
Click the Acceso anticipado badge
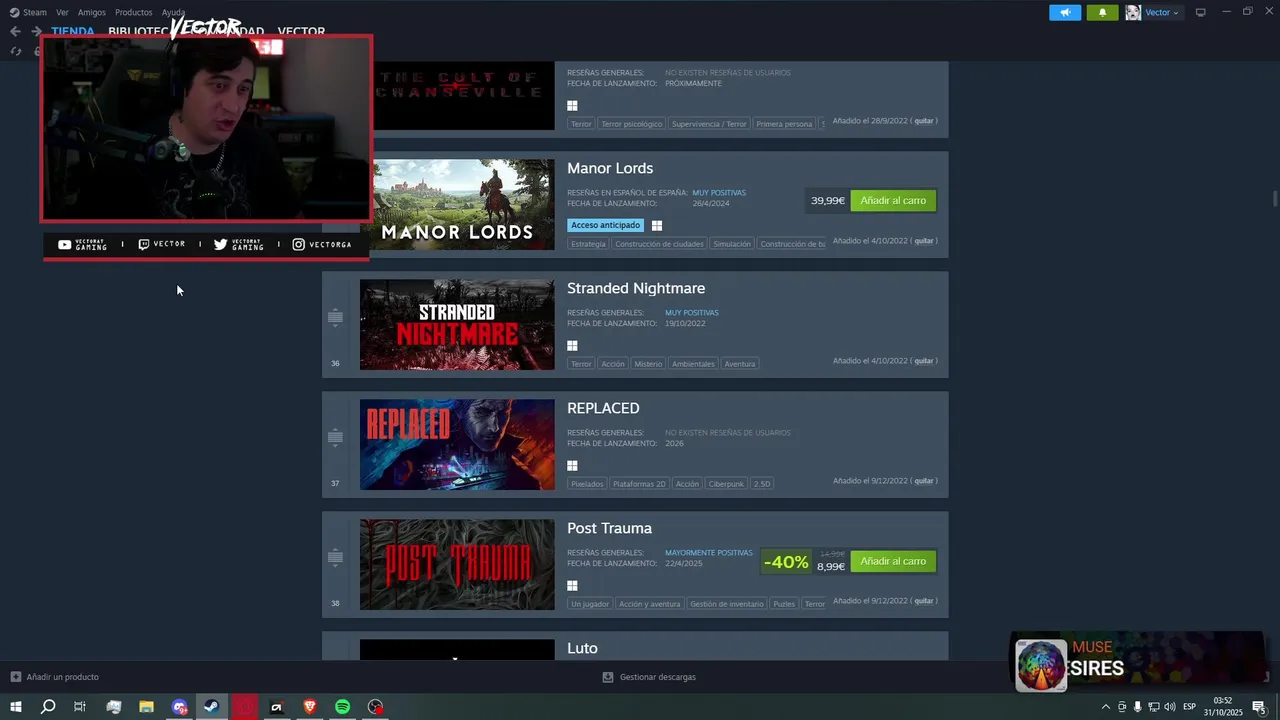(x=606, y=226)
